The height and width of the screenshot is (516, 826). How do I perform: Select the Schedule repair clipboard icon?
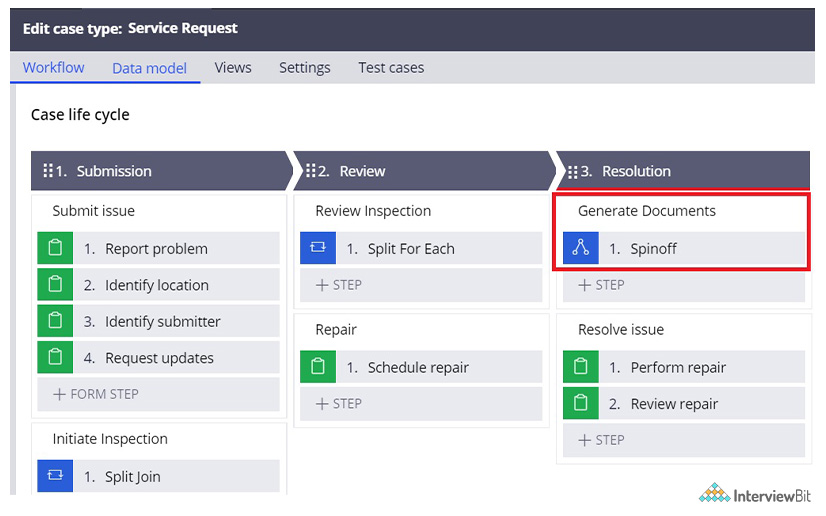318,366
